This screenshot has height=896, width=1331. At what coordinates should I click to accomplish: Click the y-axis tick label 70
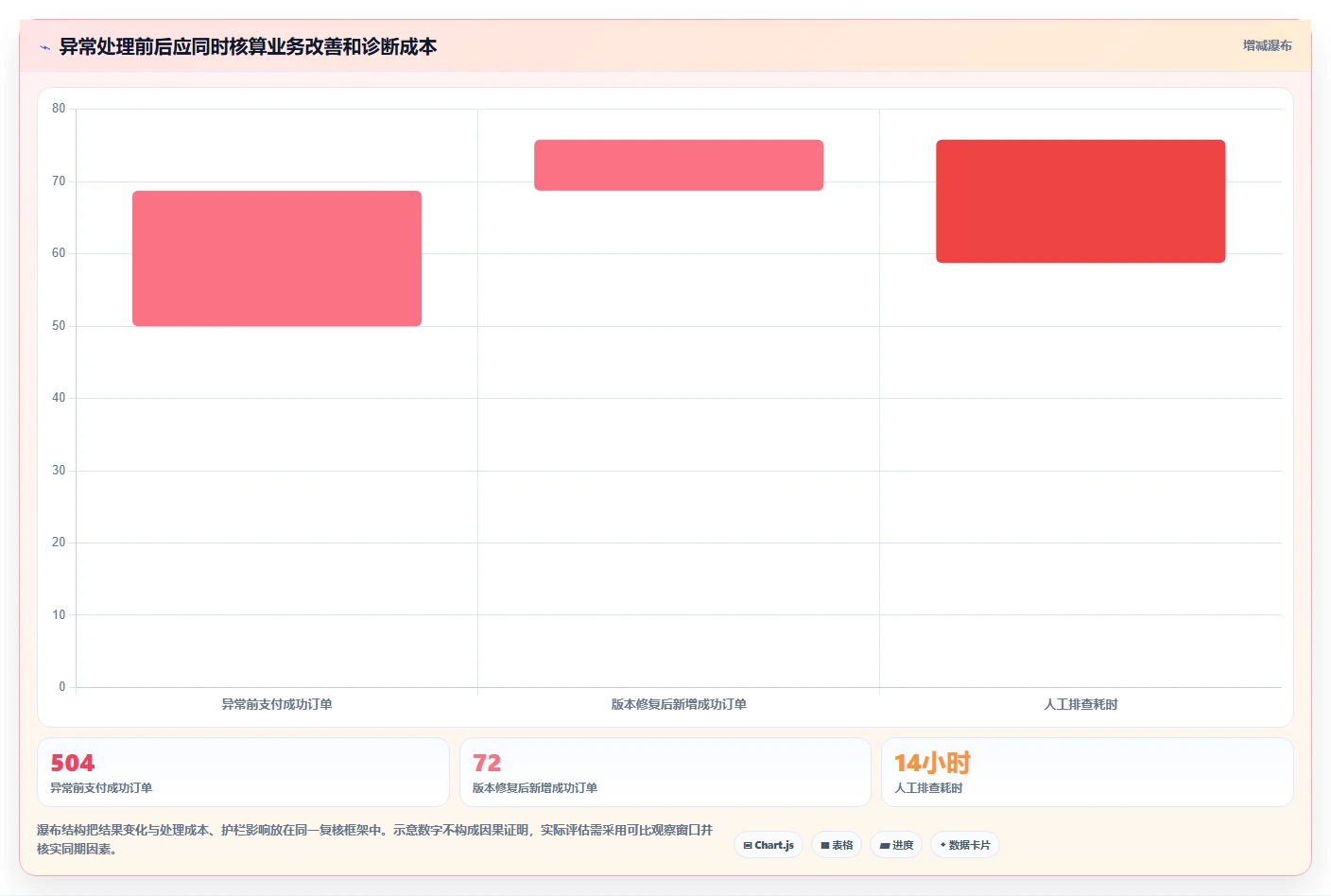click(x=59, y=181)
